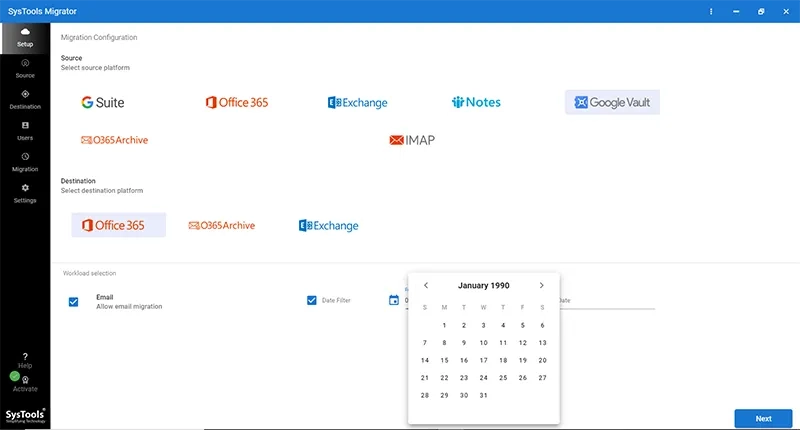Choose day 24 in the calendar

tap(483, 378)
